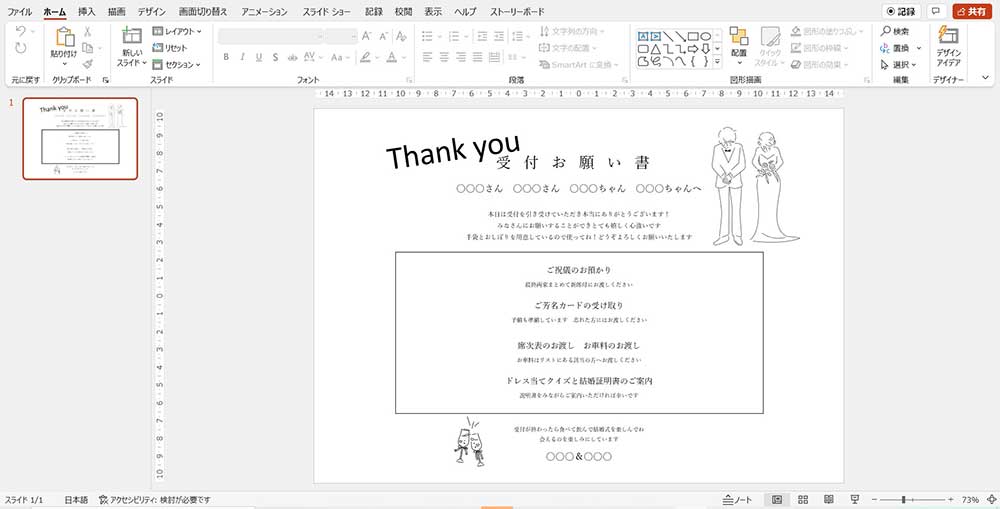Adjust the zoom slider handle
1000x509 pixels.
(904, 500)
